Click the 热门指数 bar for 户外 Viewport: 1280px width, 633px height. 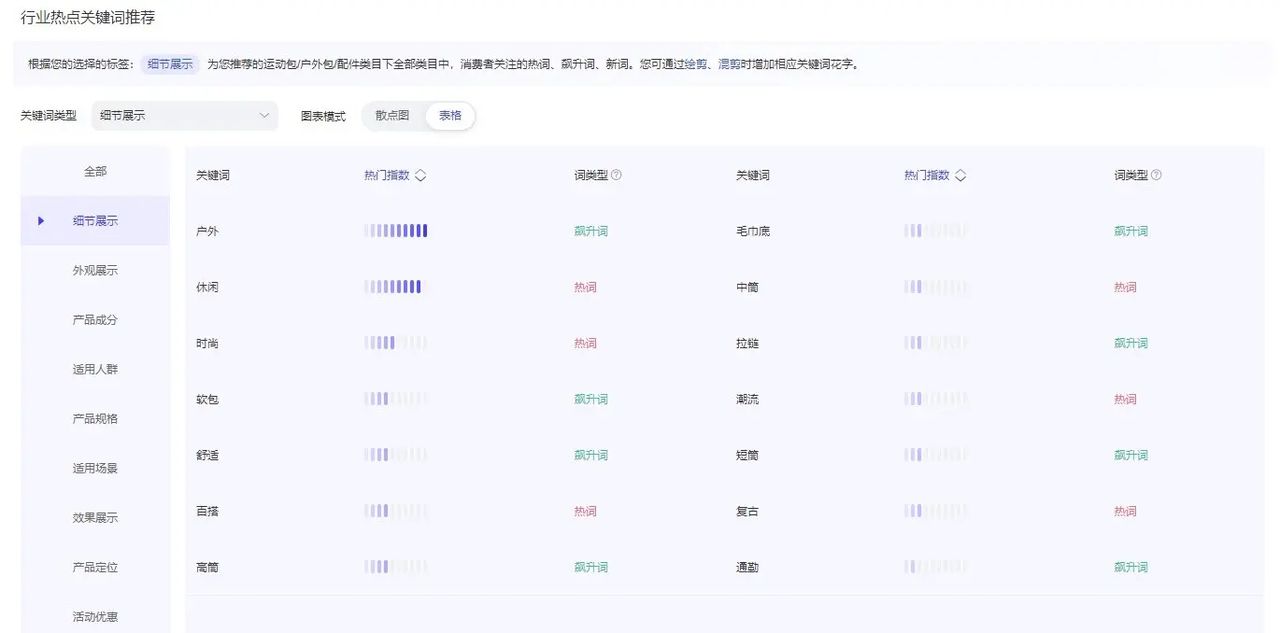395,229
